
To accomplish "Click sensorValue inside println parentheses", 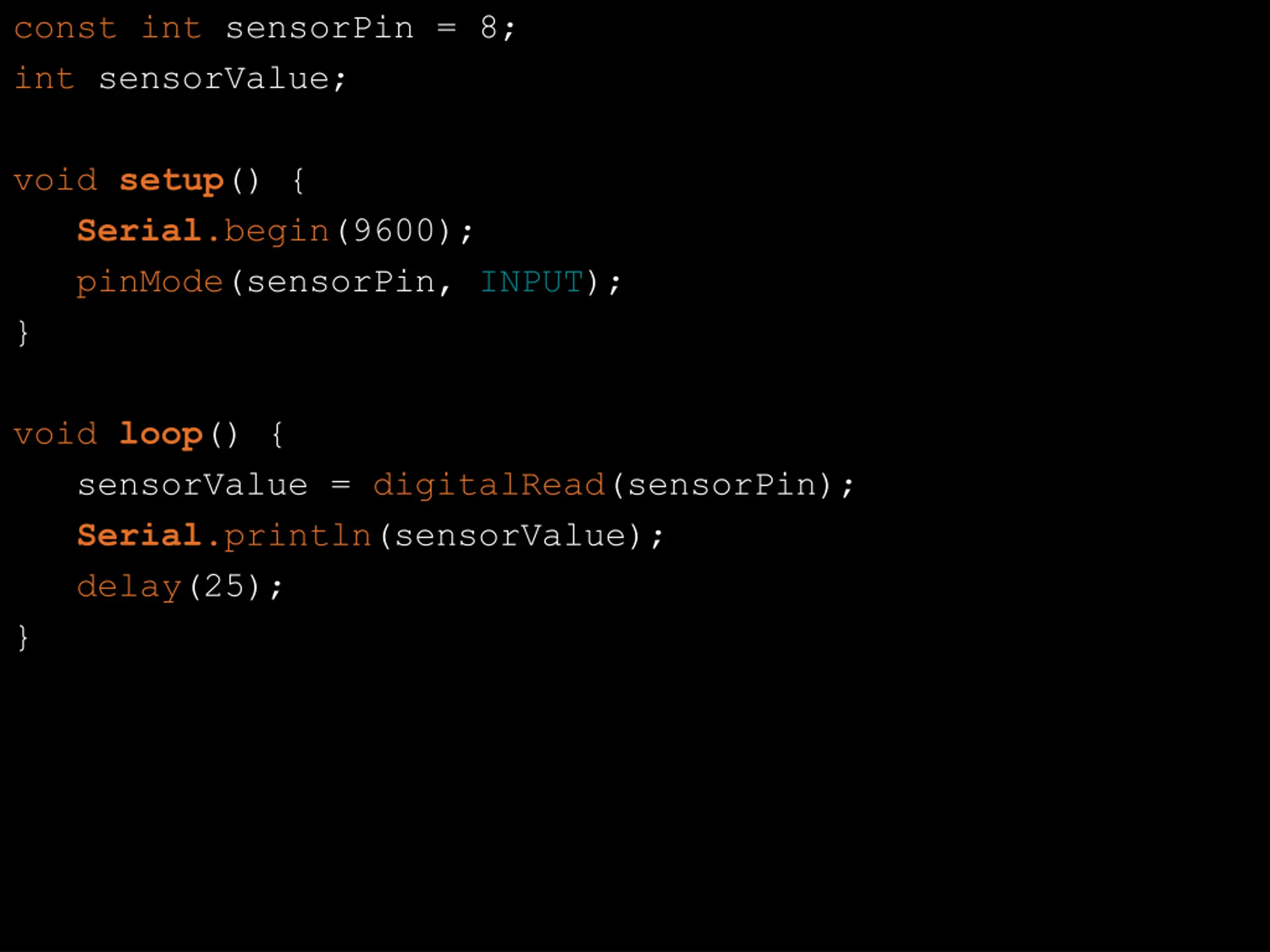I will pos(510,536).
